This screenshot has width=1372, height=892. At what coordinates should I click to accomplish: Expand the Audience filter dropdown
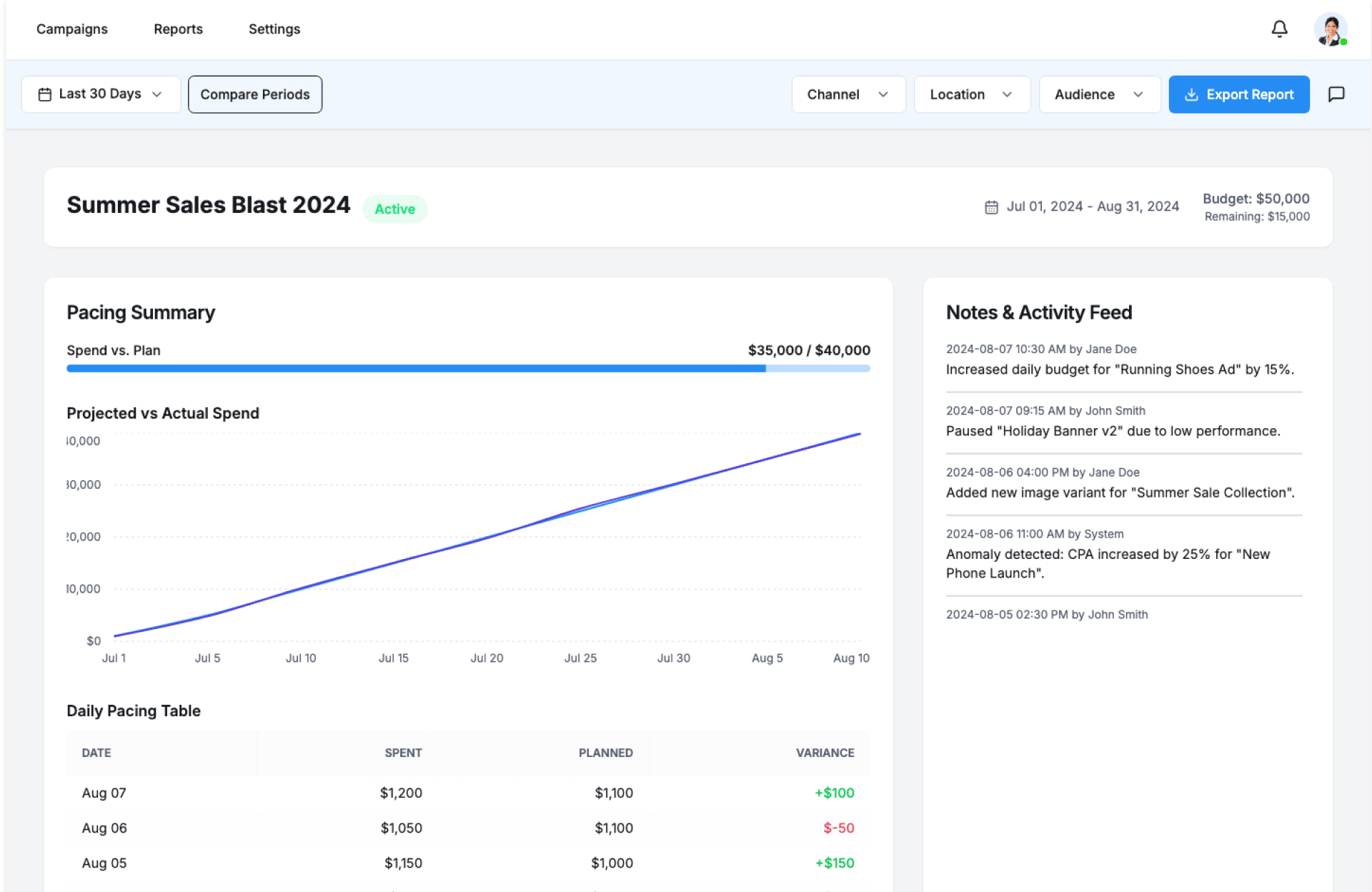point(1099,94)
